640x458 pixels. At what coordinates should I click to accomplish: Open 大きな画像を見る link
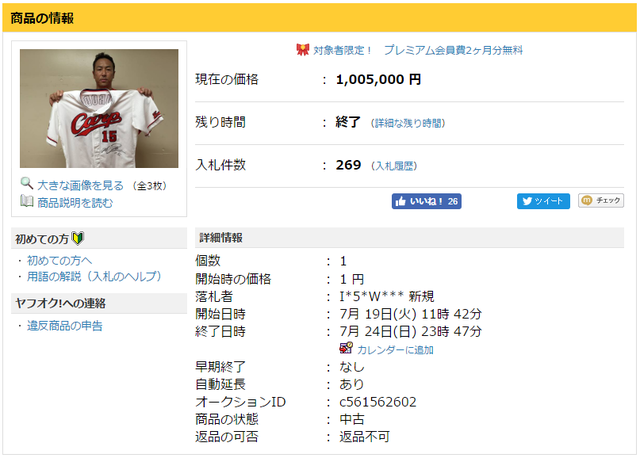pyautogui.click(x=80, y=185)
